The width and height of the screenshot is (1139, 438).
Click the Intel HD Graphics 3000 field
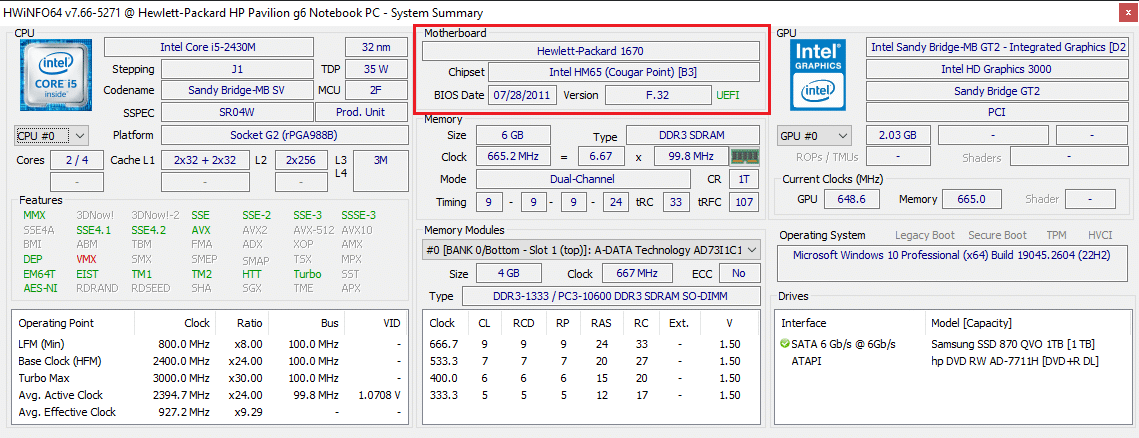tap(996, 69)
